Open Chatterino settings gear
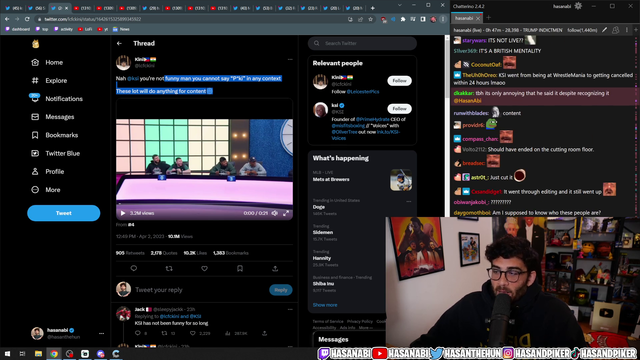The image size is (640, 360). (578, 6)
